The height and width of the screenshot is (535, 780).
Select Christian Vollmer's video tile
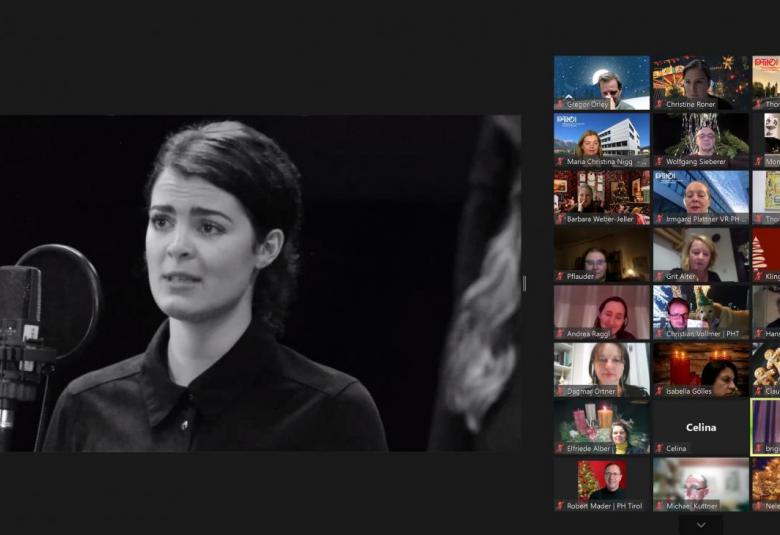point(700,311)
